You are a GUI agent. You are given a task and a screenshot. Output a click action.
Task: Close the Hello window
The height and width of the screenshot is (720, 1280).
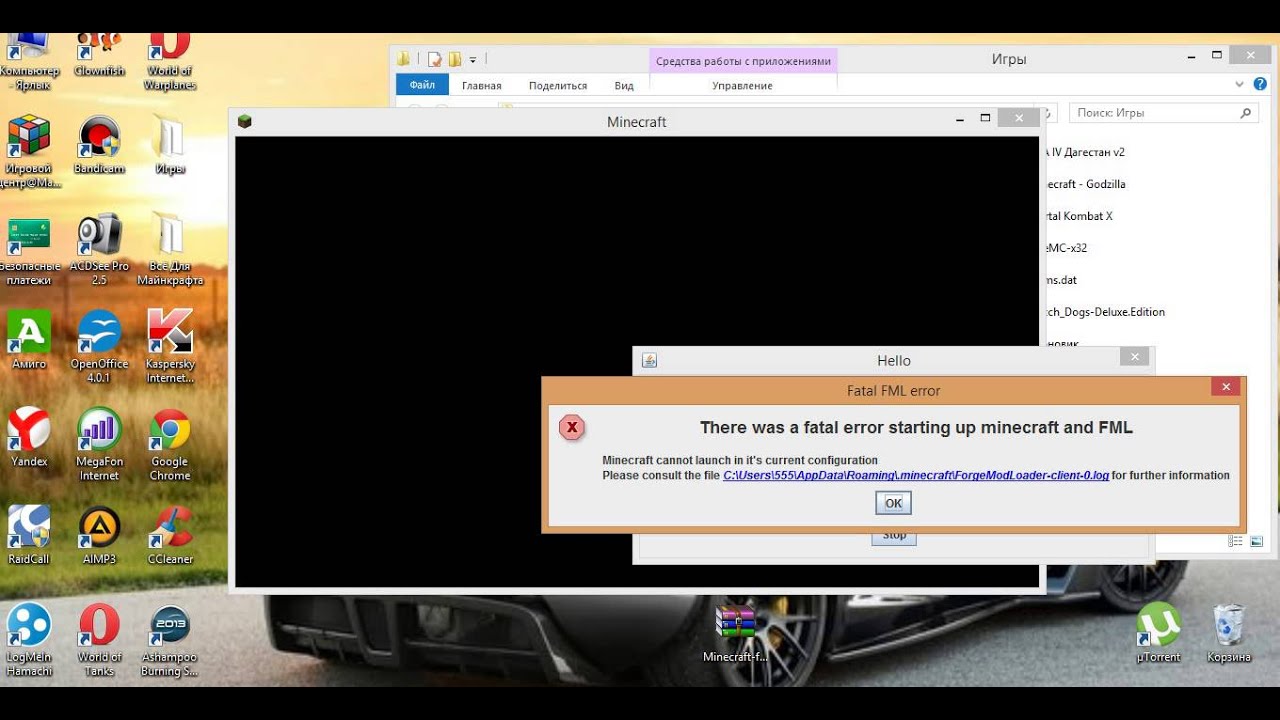click(1134, 357)
